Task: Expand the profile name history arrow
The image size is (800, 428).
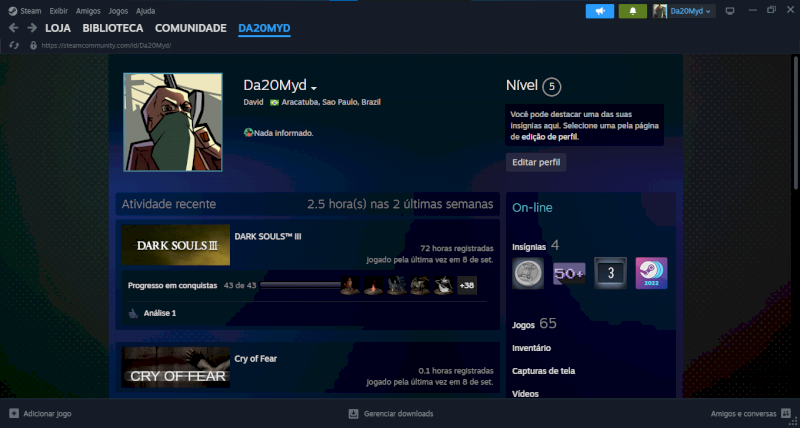Action: pyautogui.click(x=314, y=88)
